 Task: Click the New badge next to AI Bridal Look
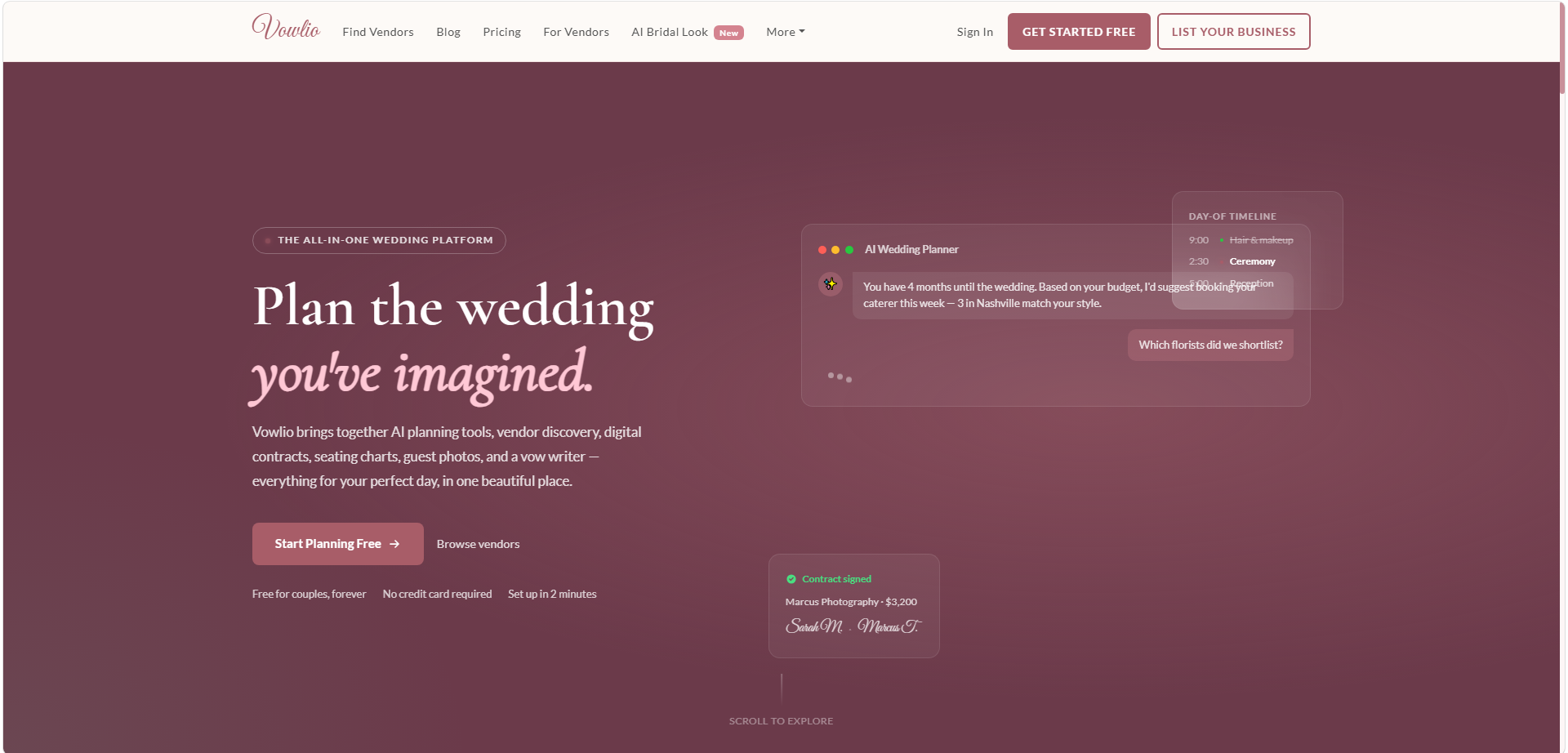[728, 33]
